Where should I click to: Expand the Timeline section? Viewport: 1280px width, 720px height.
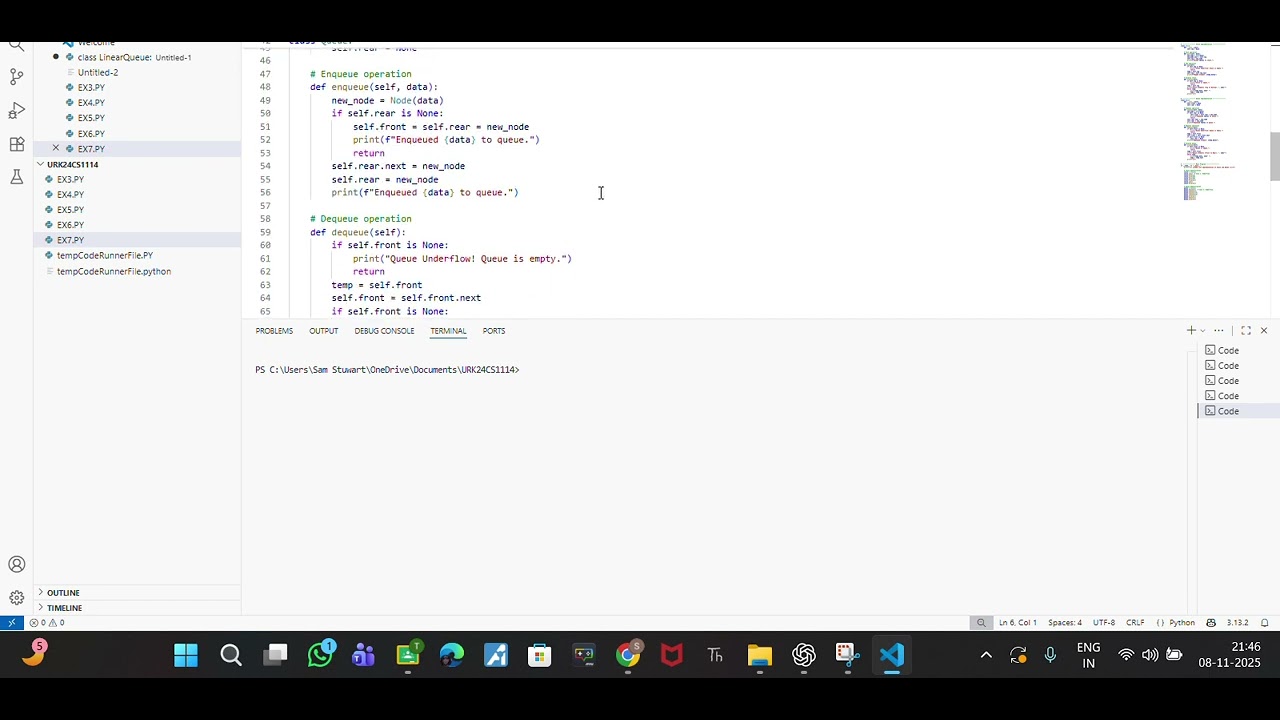pyautogui.click(x=64, y=608)
